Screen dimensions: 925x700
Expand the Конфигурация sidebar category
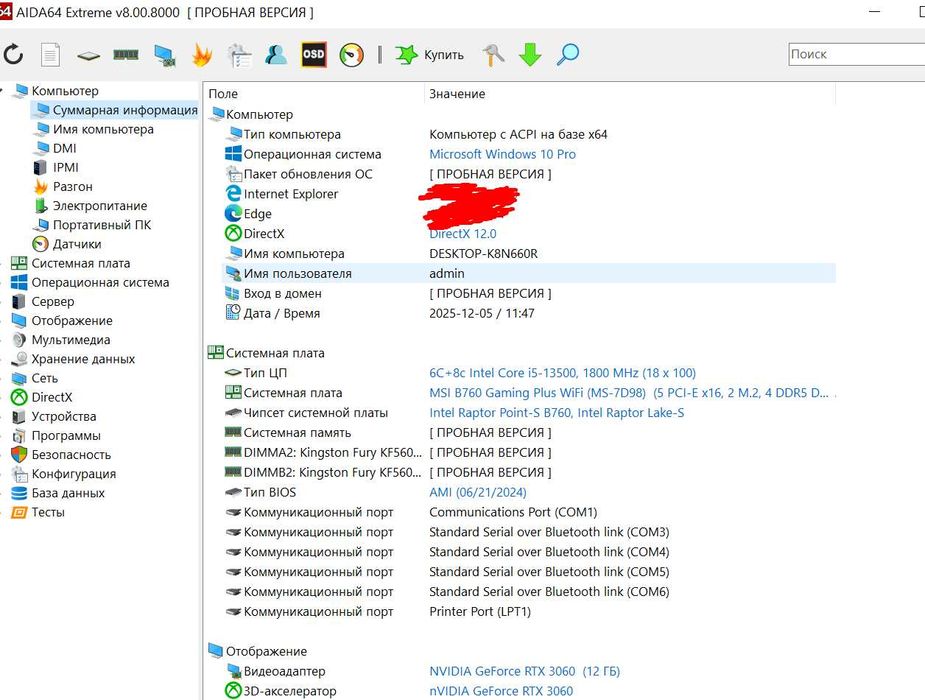[x=73, y=474]
